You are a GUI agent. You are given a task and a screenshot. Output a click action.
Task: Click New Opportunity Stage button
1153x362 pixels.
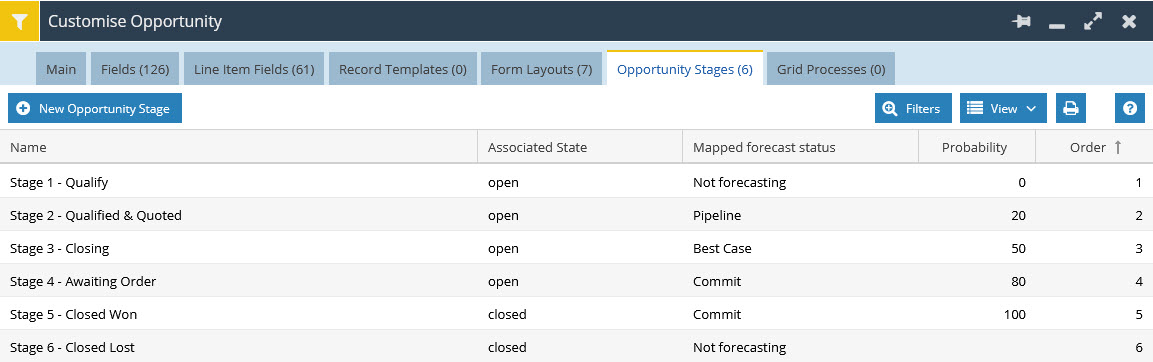coord(95,108)
